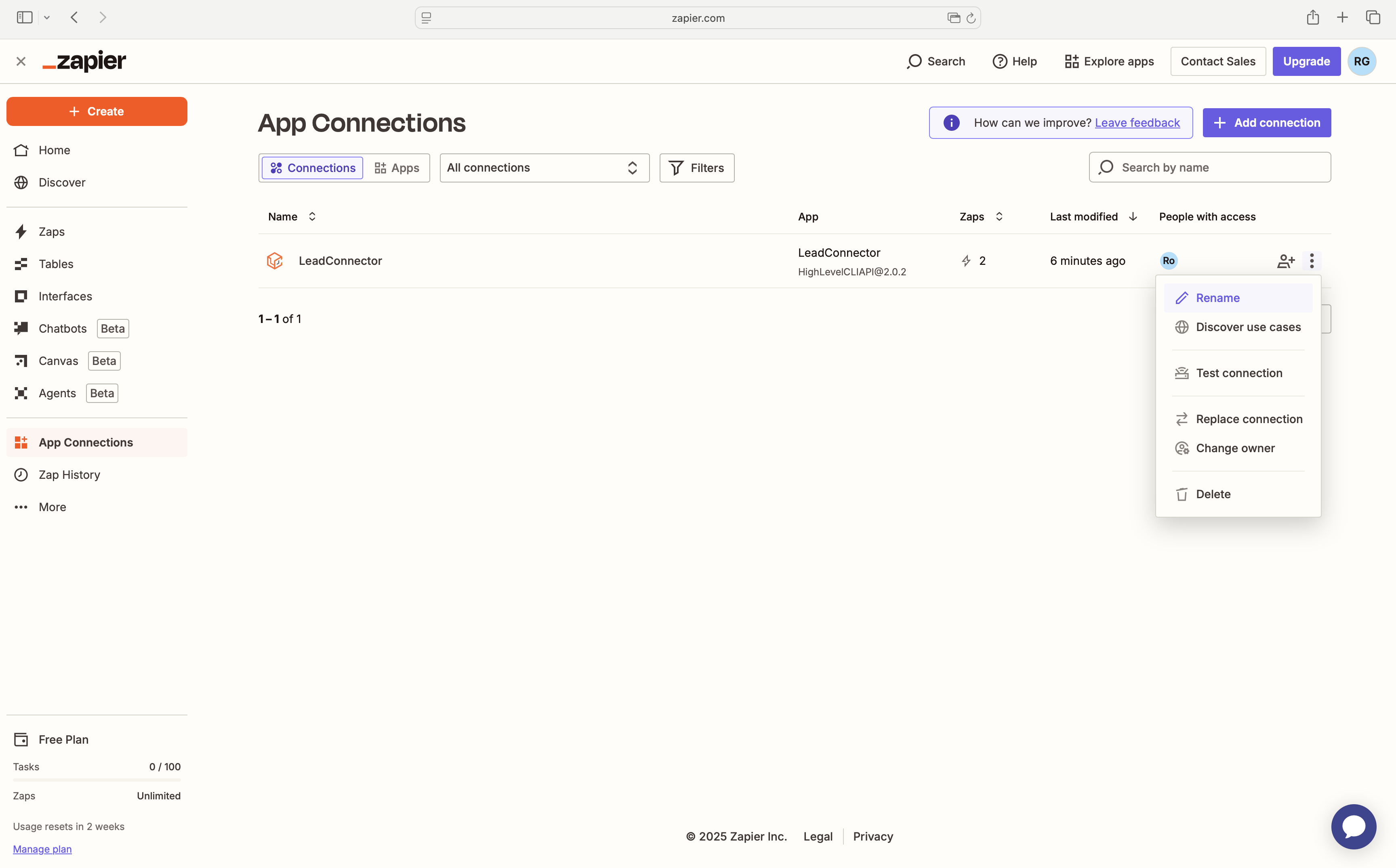Click the Add connection button
Image resolution: width=1396 pixels, height=868 pixels.
pos(1266,123)
